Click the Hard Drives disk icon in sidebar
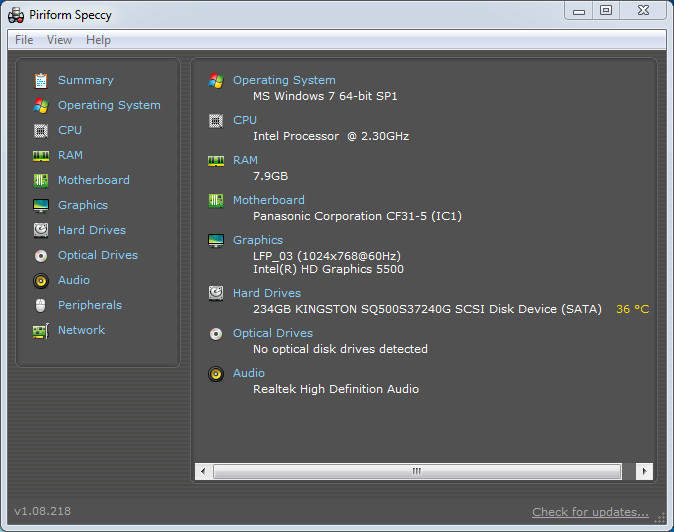 point(41,230)
